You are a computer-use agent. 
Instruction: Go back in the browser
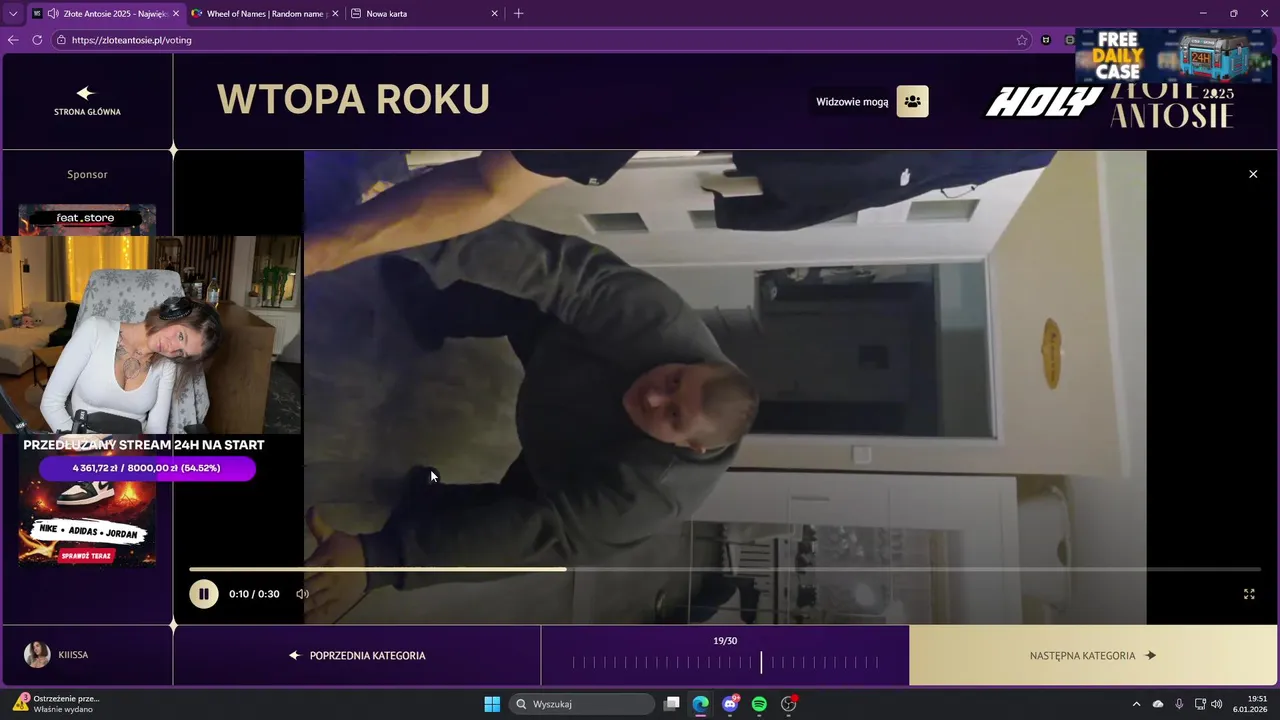(13, 40)
